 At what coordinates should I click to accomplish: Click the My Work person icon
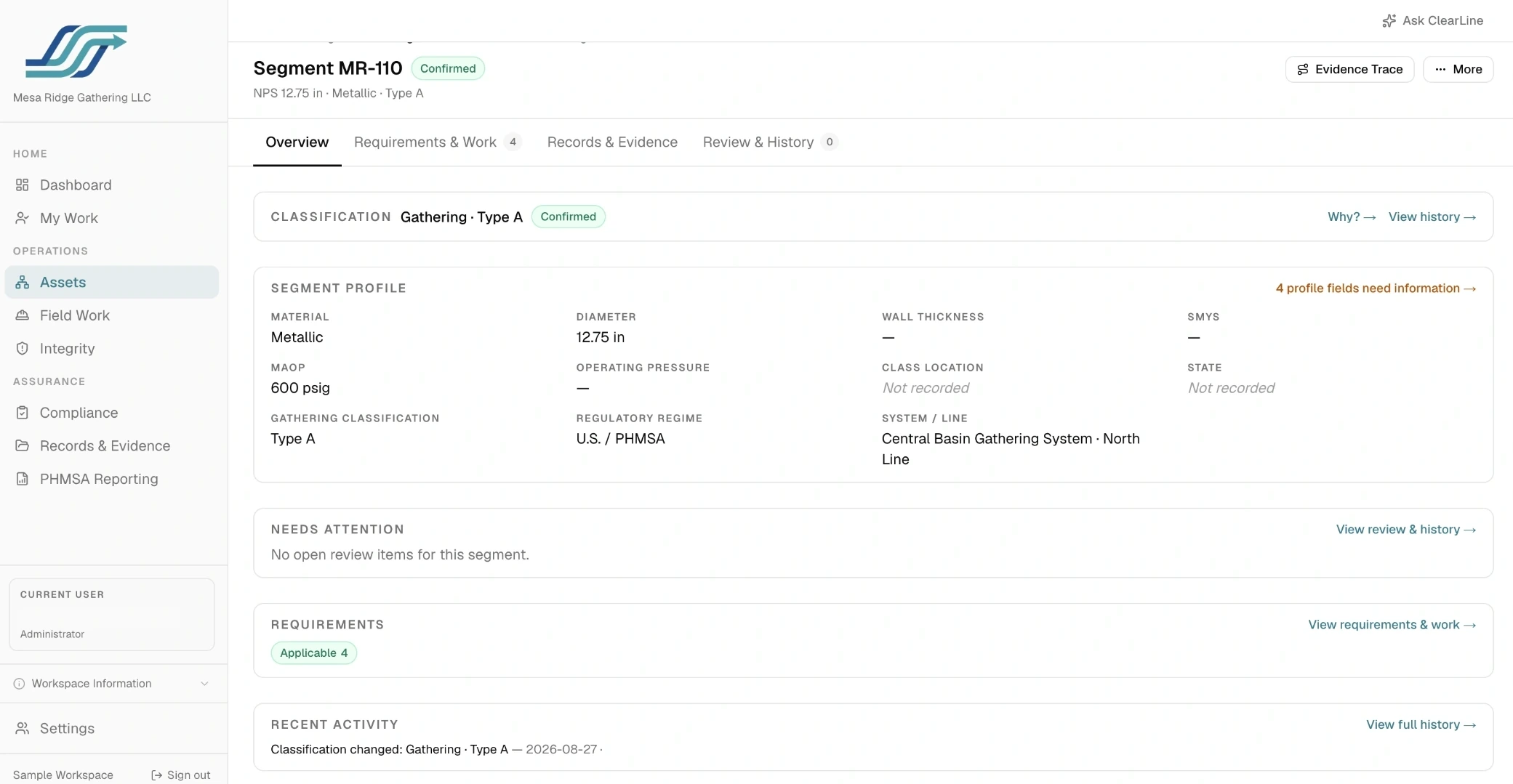tap(23, 218)
